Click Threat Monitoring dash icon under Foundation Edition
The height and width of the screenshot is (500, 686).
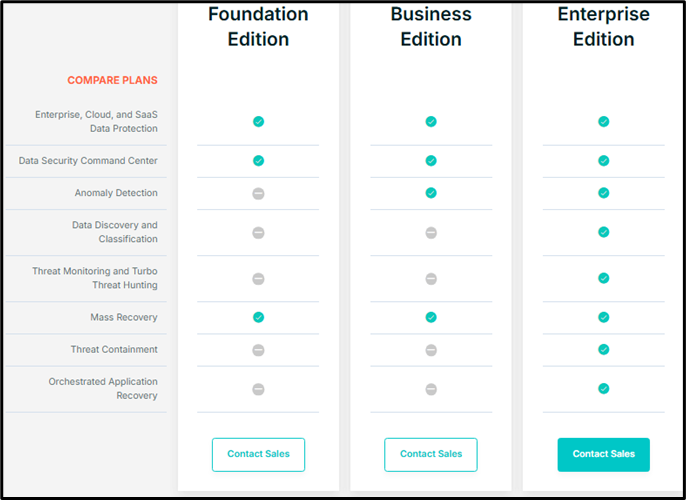click(x=258, y=279)
